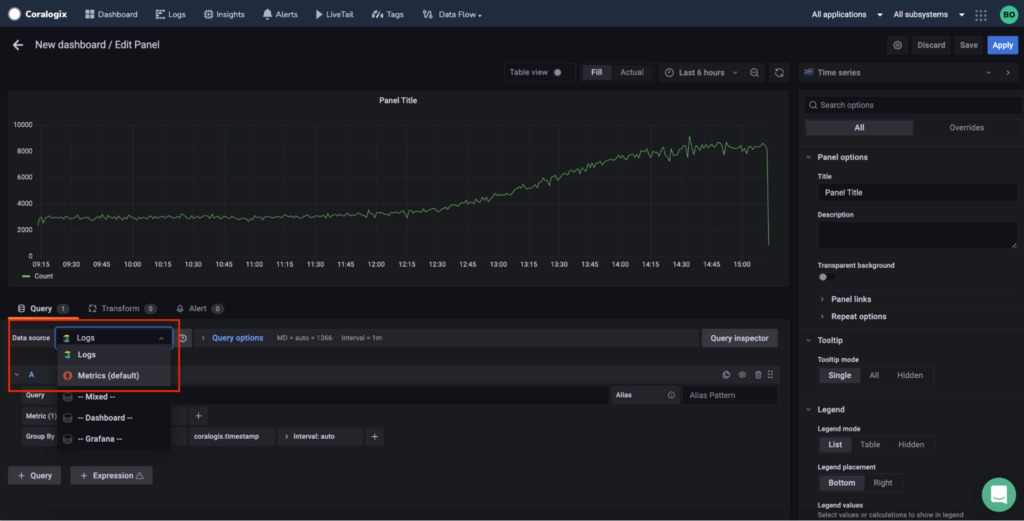Select Logs in data source list

(114, 355)
